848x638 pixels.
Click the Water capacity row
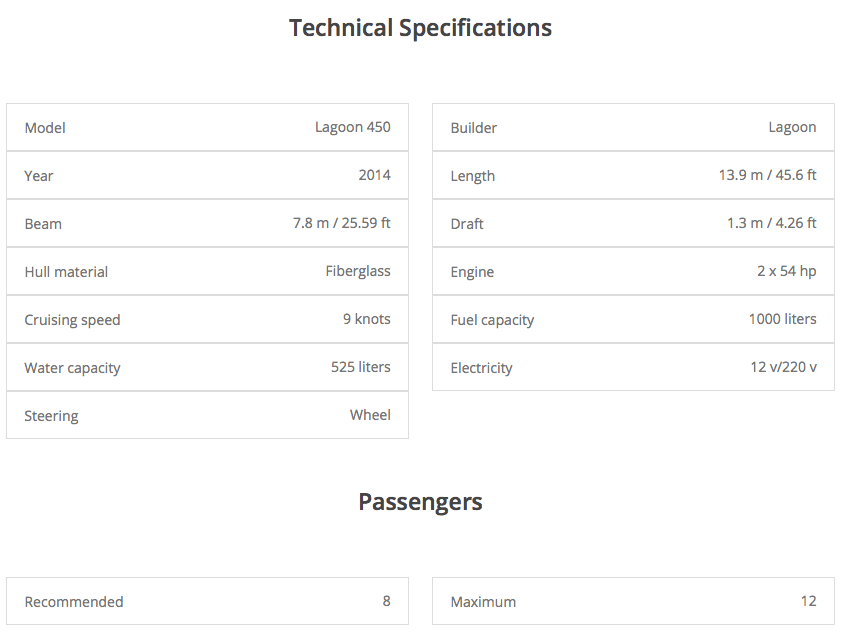click(207, 368)
